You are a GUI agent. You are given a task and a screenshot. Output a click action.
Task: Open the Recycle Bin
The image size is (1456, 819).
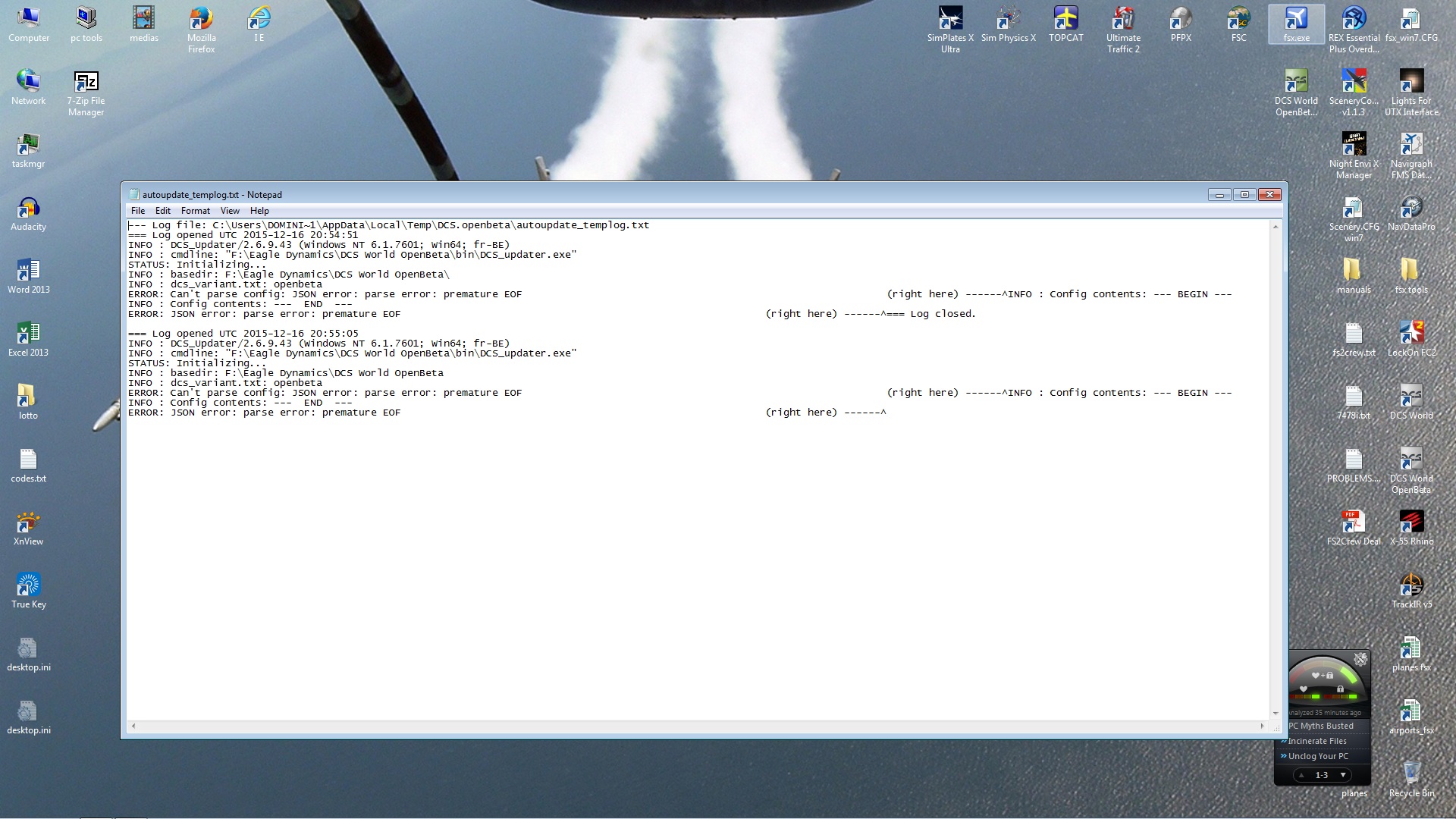pyautogui.click(x=1411, y=780)
